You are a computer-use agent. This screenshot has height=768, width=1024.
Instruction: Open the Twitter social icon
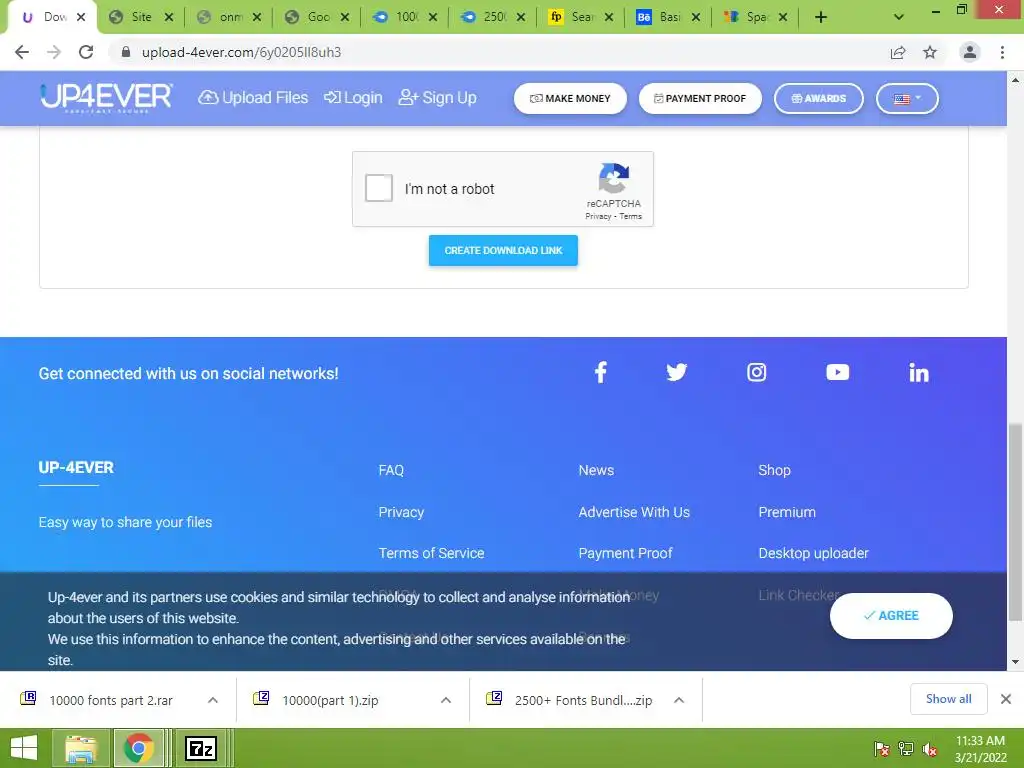(x=677, y=372)
